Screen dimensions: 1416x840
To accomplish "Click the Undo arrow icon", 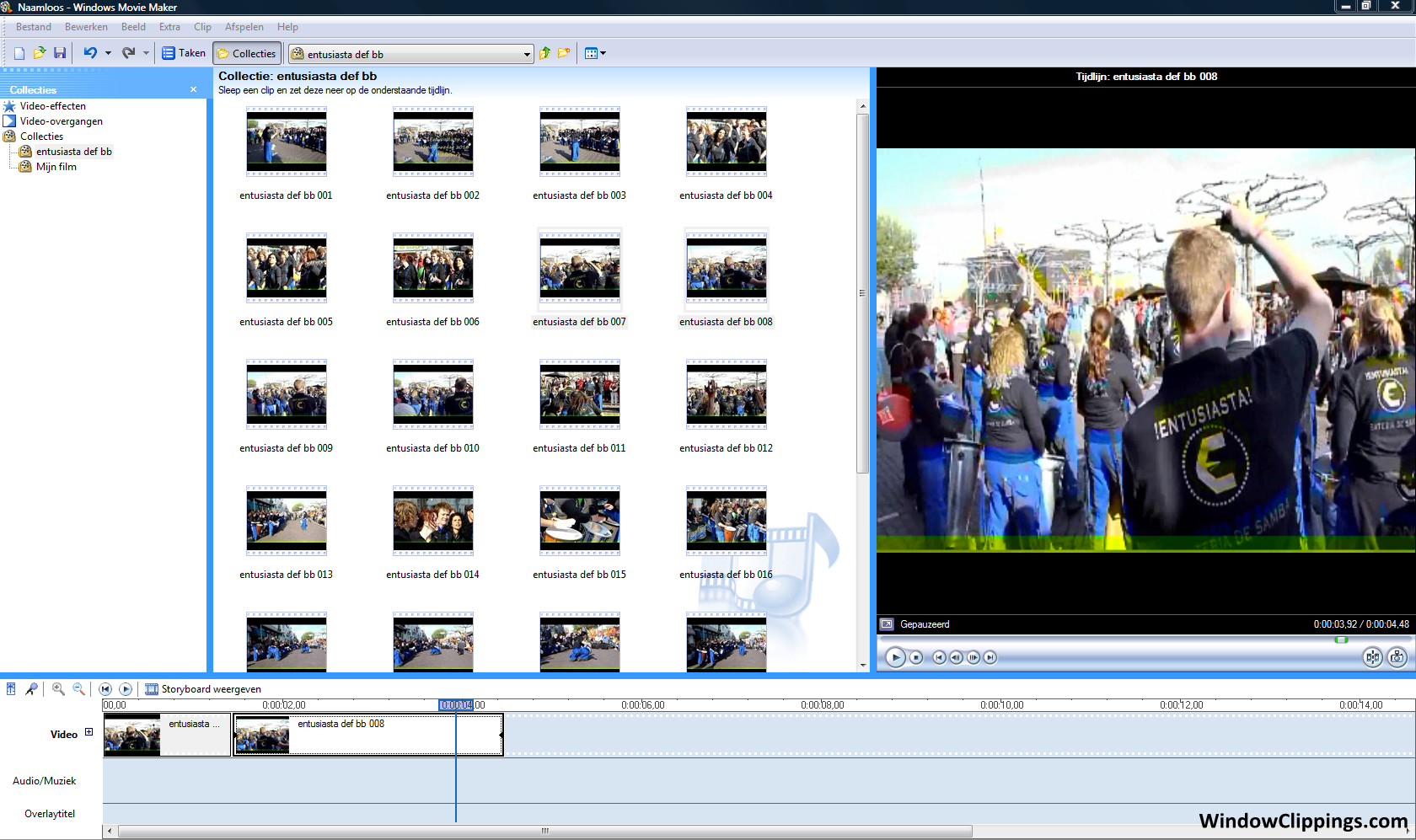I will coord(90,53).
